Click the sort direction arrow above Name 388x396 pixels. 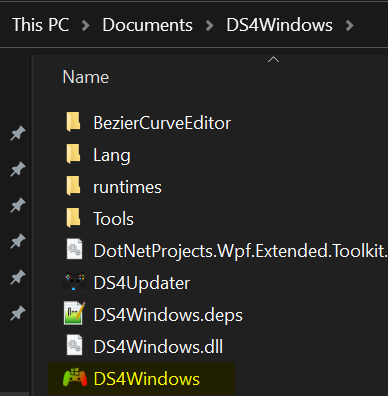coord(273,60)
